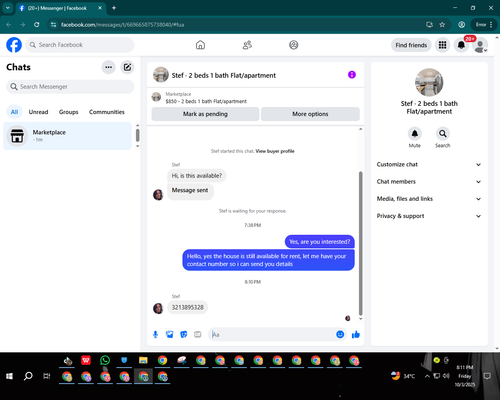Screen dimensions: 500x400
Task: Open the tab search dropdown arrow
Action: [x=8, y=8]
